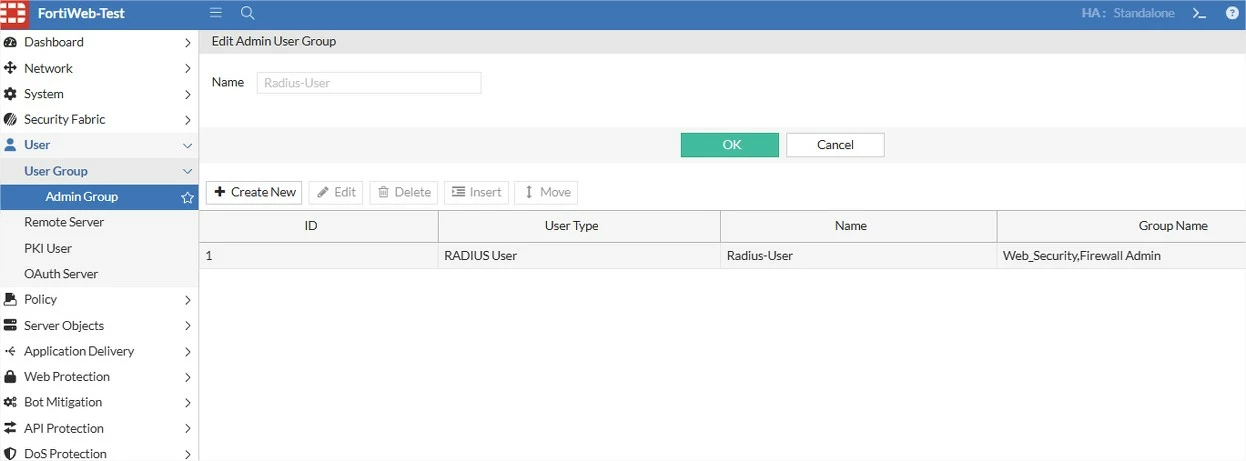Screen dimensions: 1246x461
Task: Click the Move toolbar button
Action: pyautogui.click(x=546, y=192)
